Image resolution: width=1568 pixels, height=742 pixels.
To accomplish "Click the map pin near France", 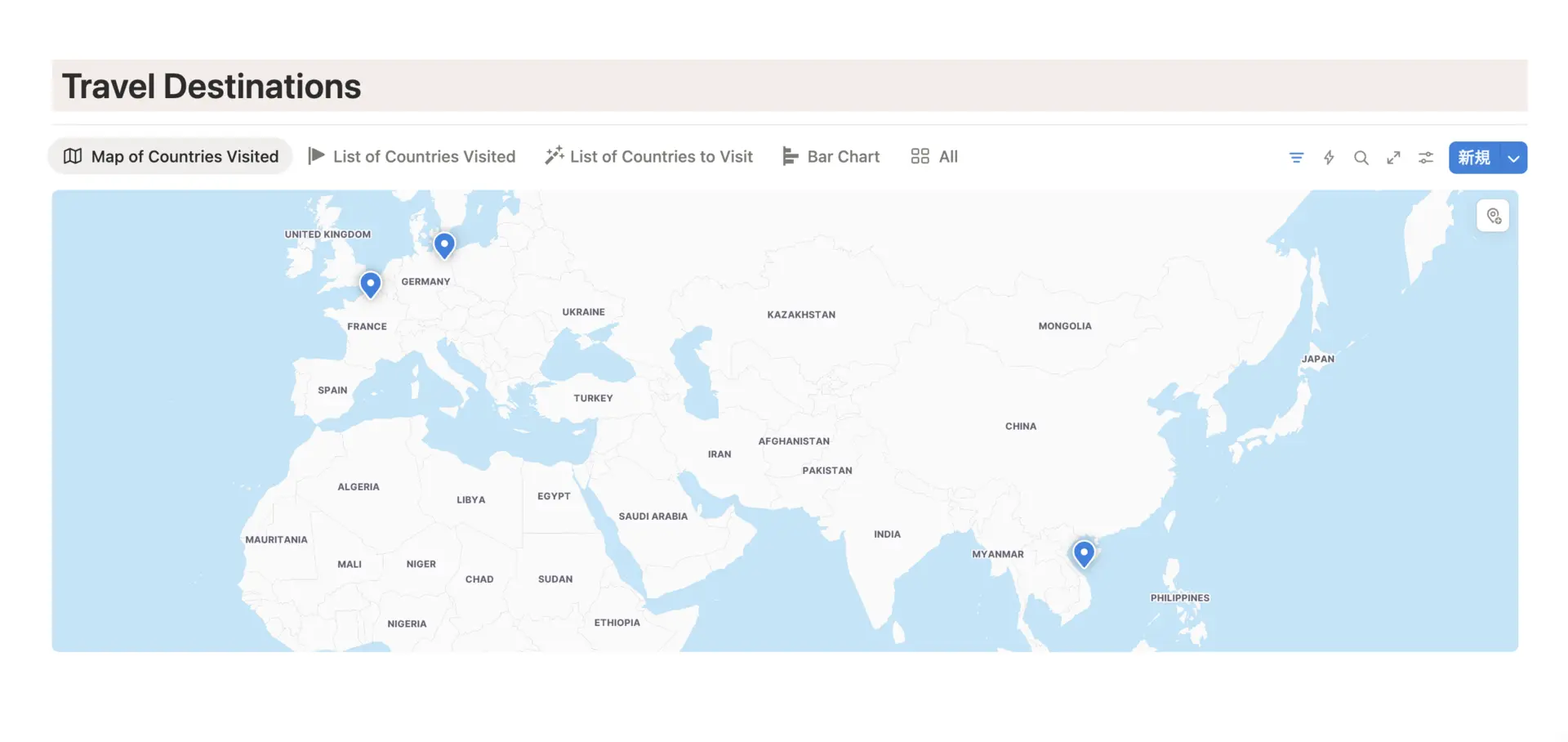I will pos(371,284).
